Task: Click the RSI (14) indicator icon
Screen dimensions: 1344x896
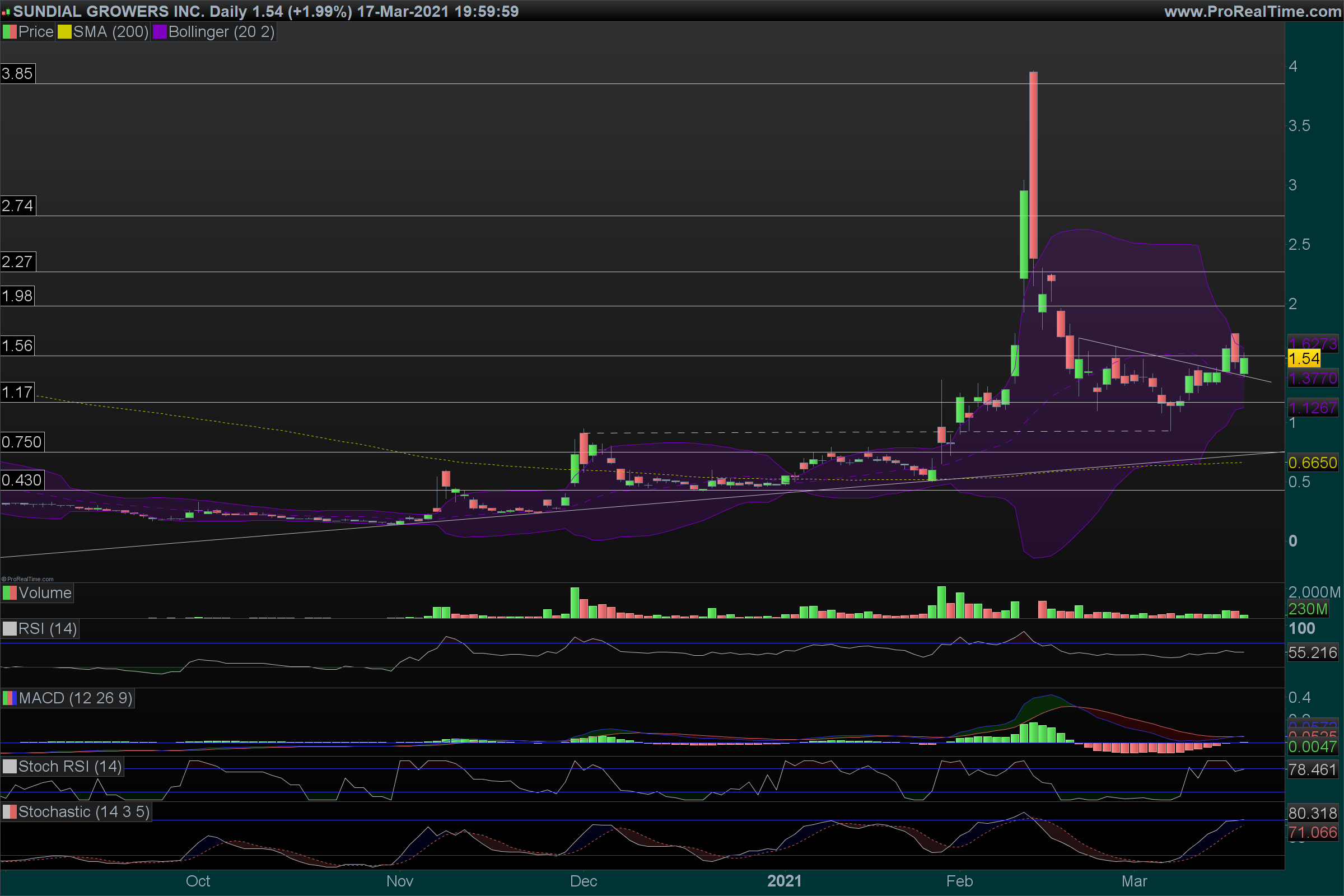Action: tap(10, 629)
